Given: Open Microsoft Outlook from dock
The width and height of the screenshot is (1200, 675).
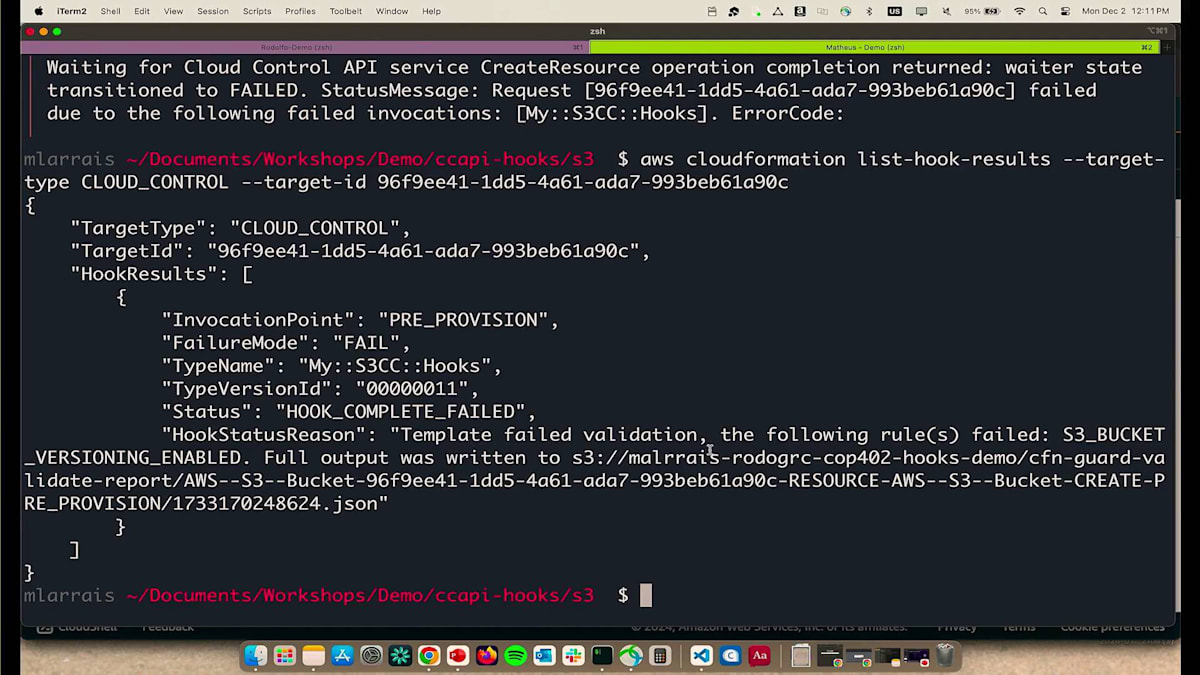Looking at the screenshot, I should [x=544, y=656].
